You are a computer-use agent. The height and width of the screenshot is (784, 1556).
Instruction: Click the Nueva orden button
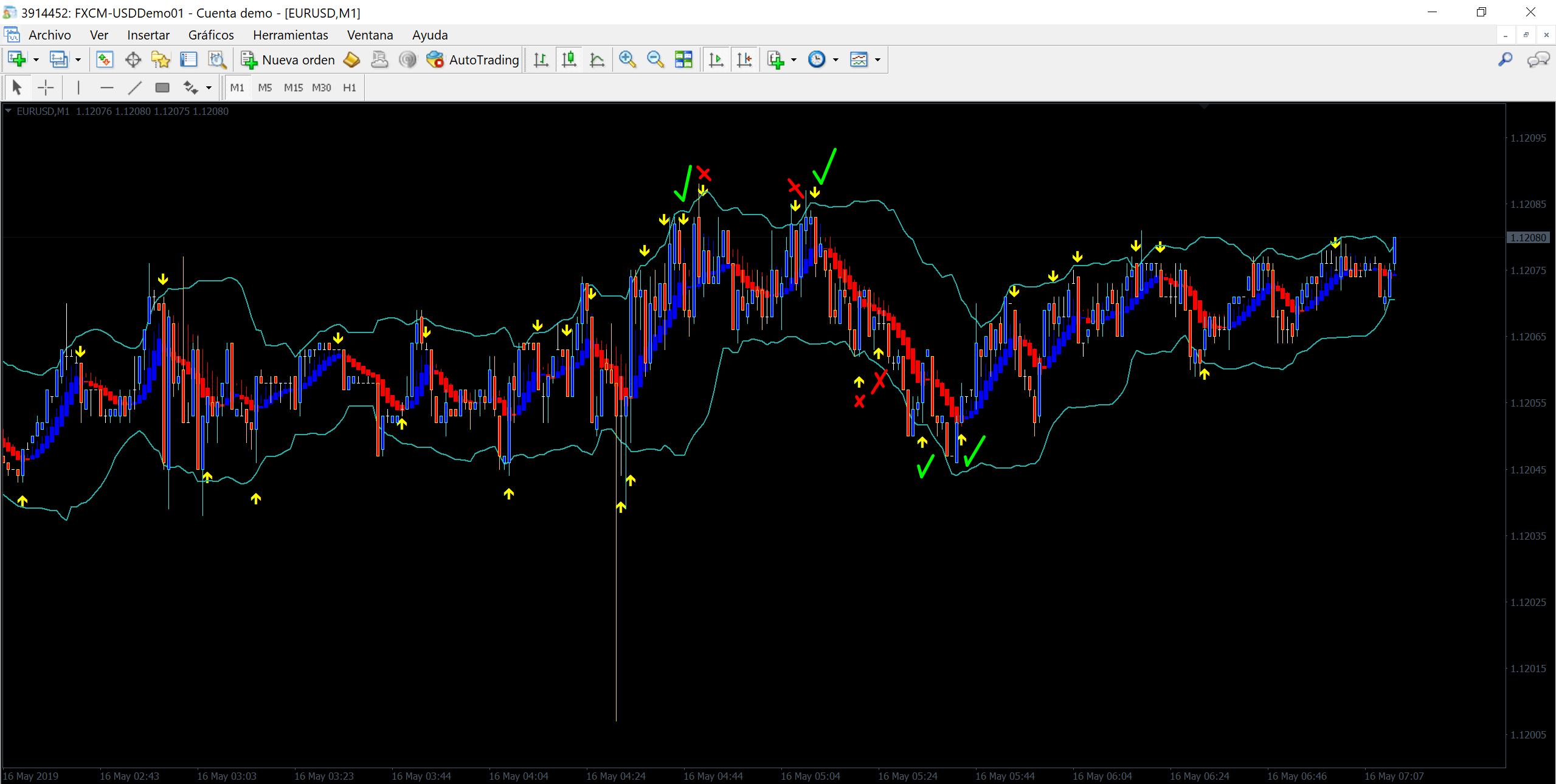tap(288, 60)
